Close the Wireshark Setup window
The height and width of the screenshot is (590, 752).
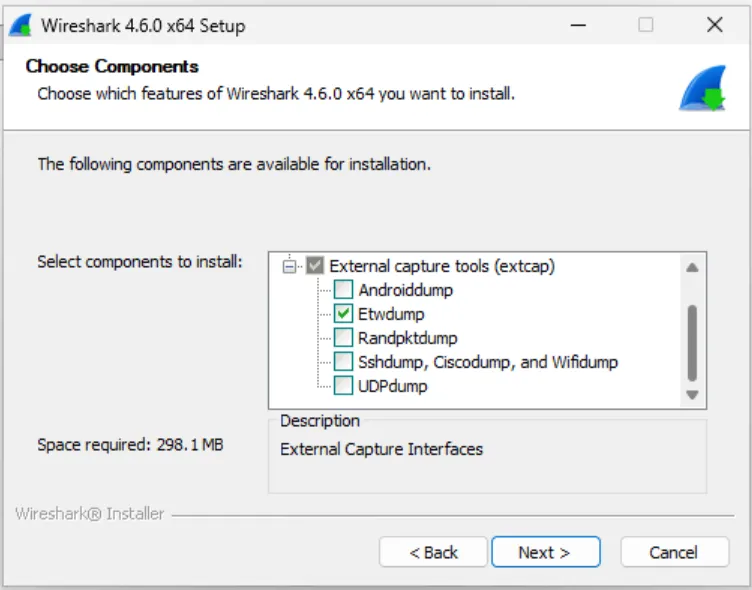[x=714, y=25]
